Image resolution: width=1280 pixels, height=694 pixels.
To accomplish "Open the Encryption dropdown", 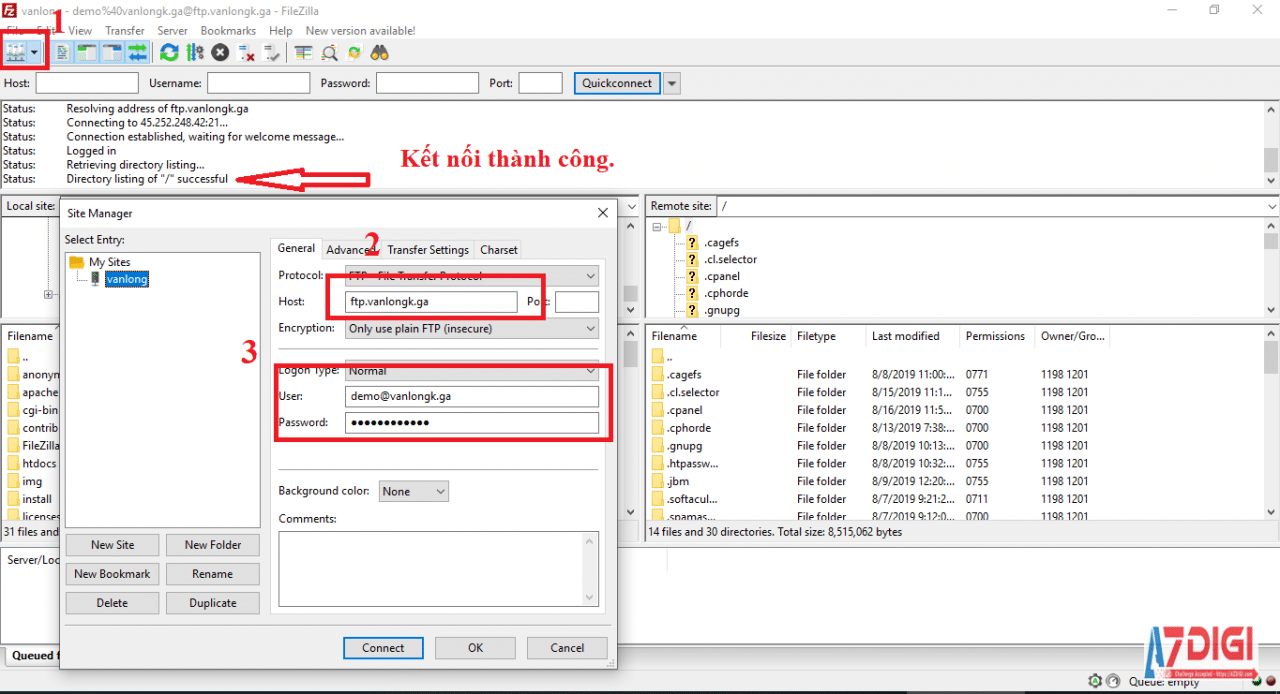I will pos(472,328).
